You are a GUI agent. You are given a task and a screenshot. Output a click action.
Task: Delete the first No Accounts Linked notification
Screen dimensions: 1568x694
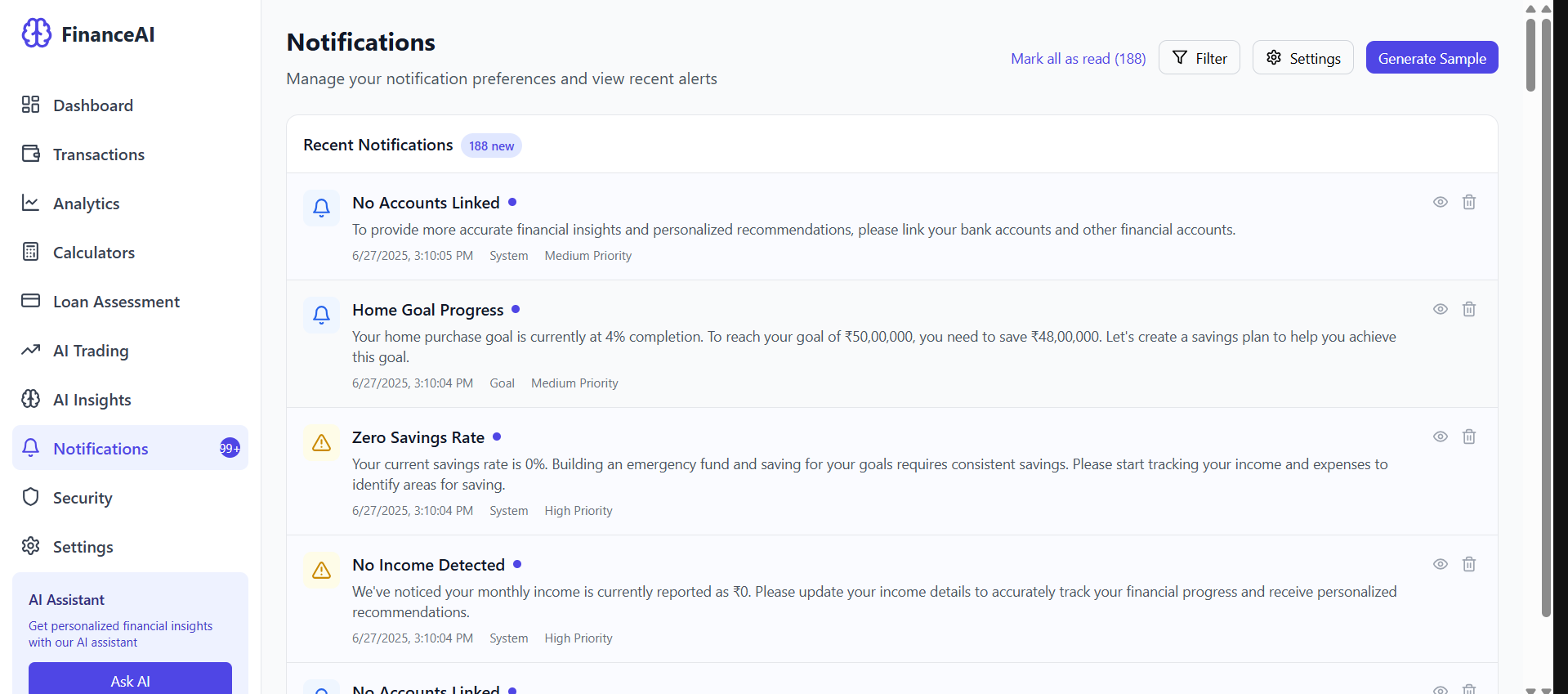1469,202
